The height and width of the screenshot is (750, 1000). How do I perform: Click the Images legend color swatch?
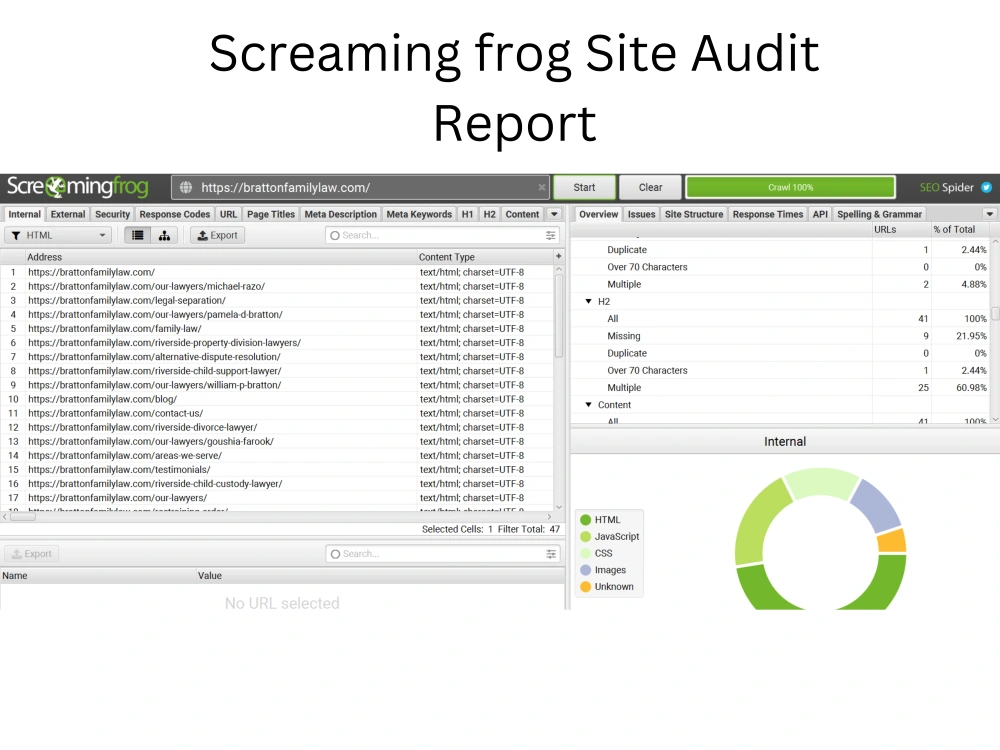click(585, 570)
